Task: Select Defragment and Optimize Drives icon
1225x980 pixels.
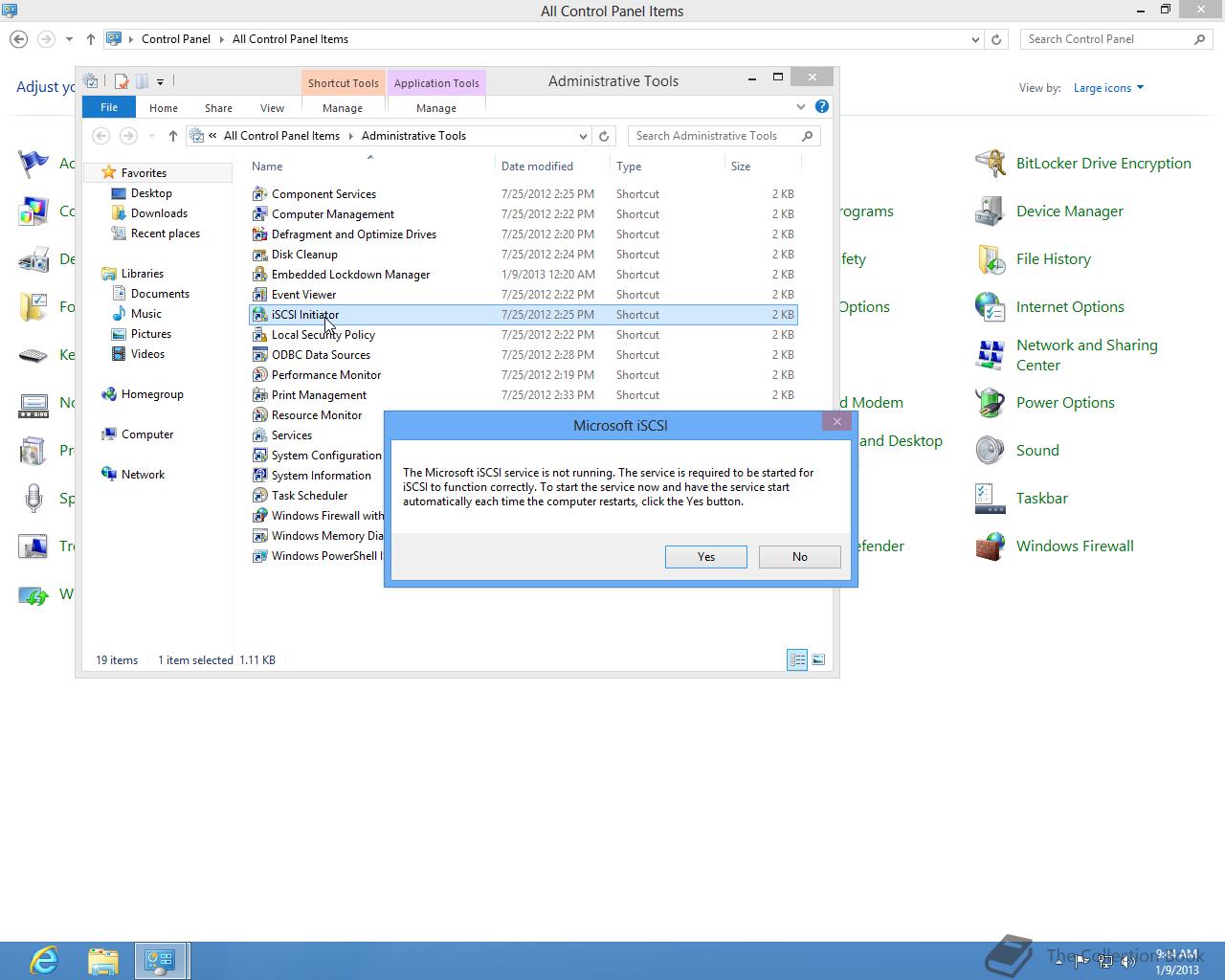Action: [x=259, y=234]
